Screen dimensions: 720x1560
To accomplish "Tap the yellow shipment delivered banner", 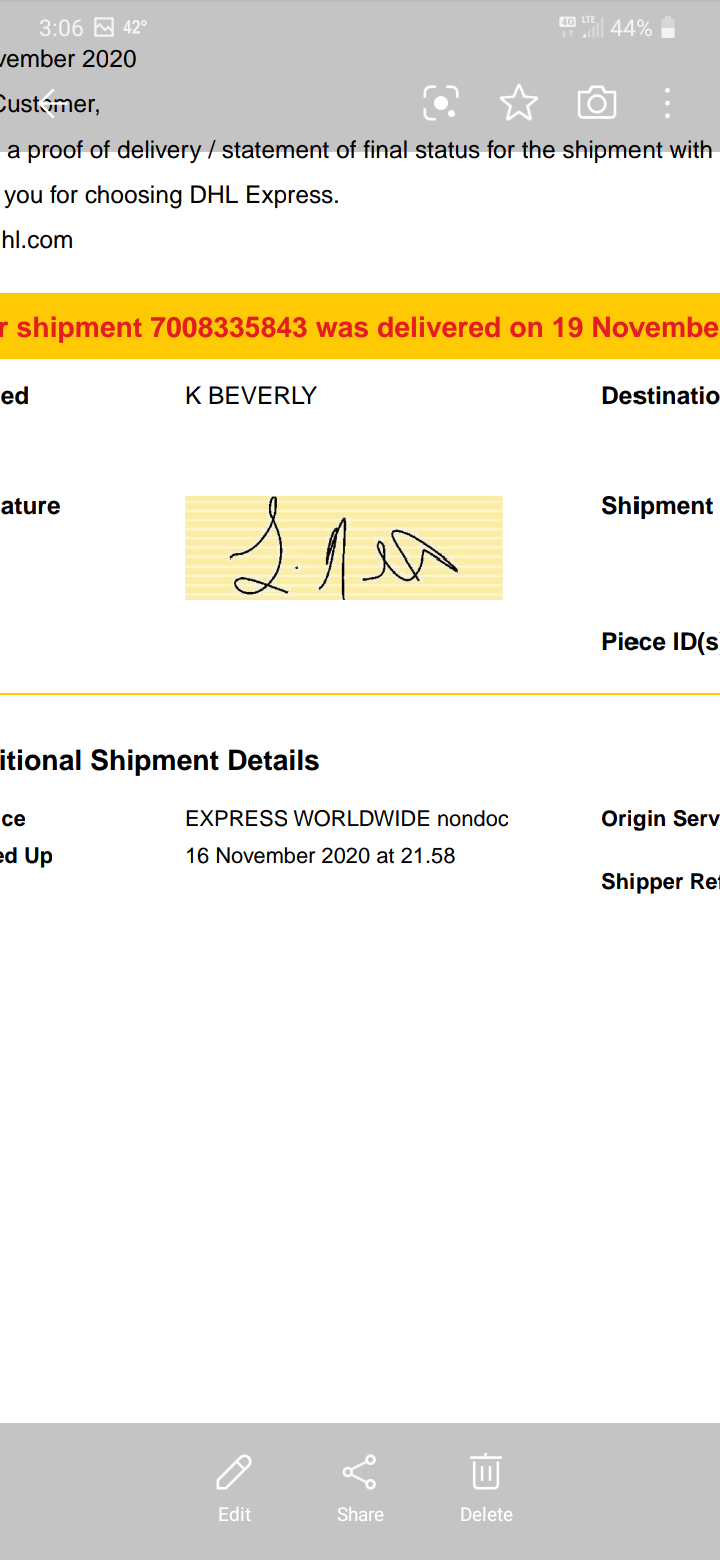I will click(x=360, y=327).
